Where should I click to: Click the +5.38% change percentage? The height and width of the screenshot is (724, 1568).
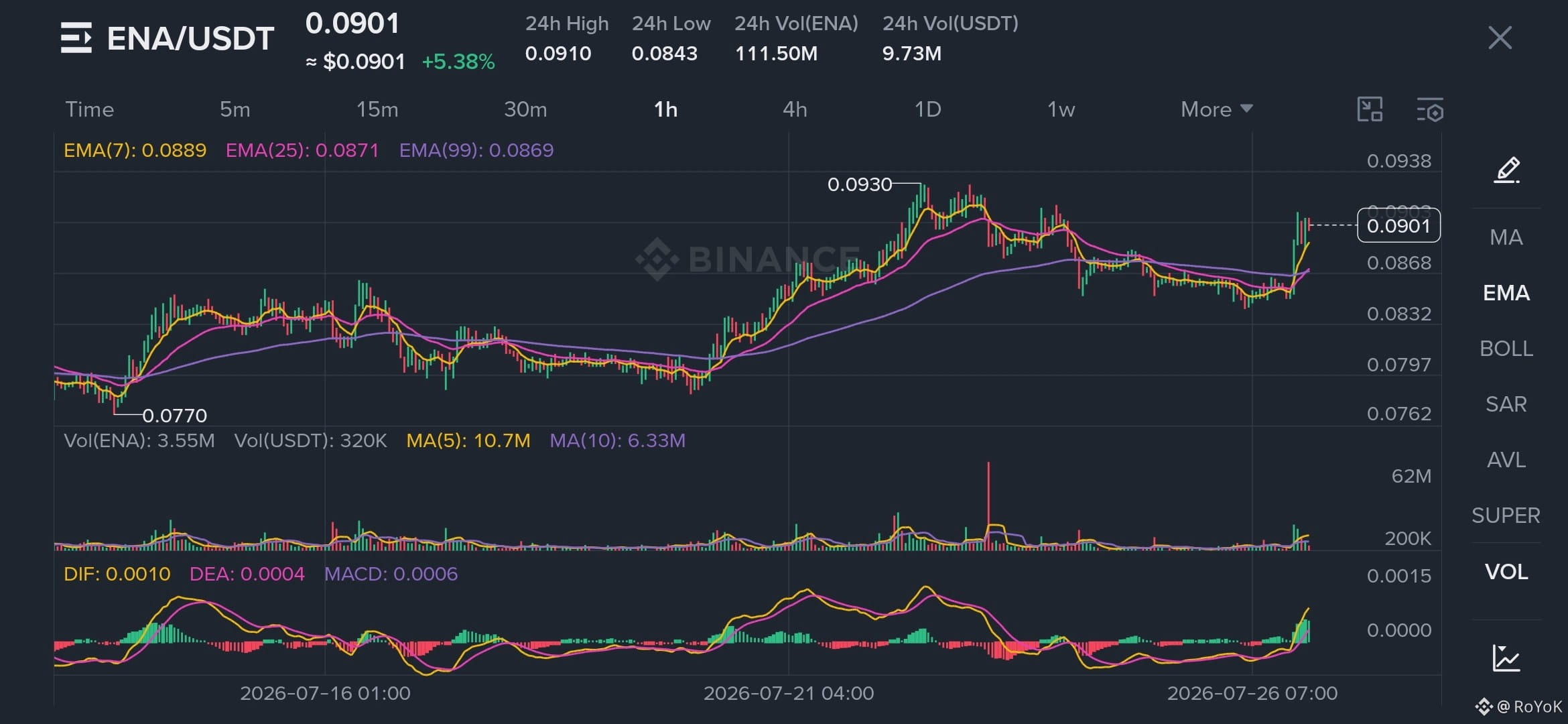point(458,62)
